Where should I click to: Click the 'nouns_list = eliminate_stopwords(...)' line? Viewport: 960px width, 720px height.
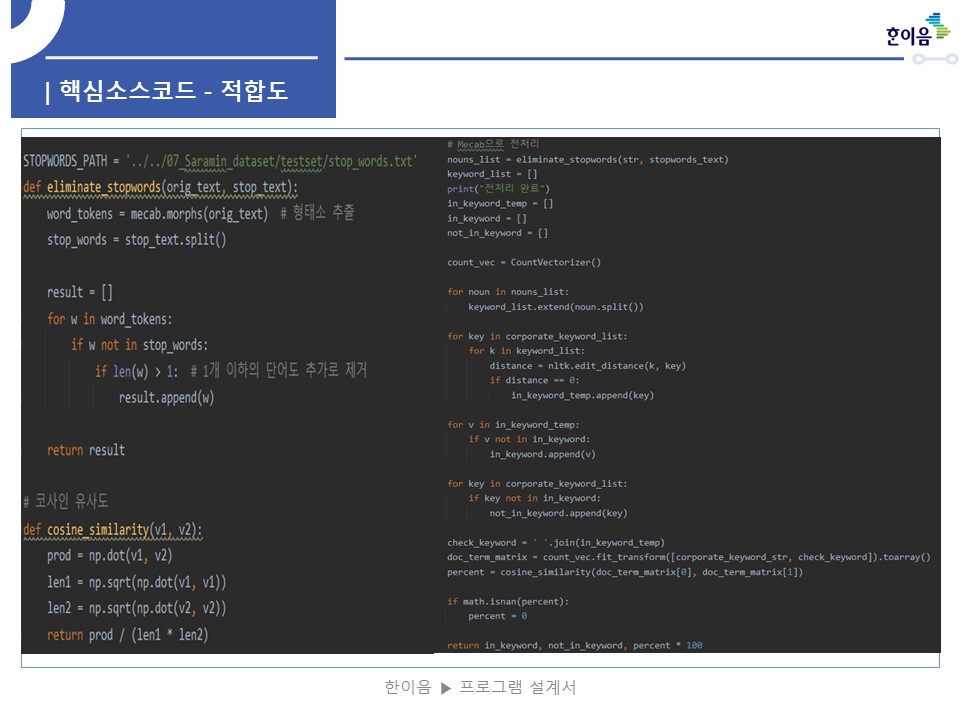tap(588, 159)
